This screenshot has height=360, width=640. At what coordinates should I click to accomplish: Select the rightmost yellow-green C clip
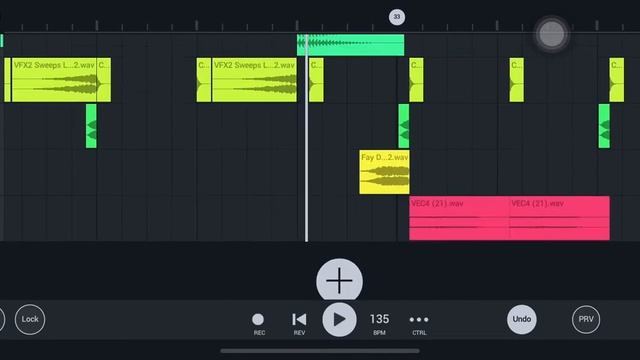(617, 80)
